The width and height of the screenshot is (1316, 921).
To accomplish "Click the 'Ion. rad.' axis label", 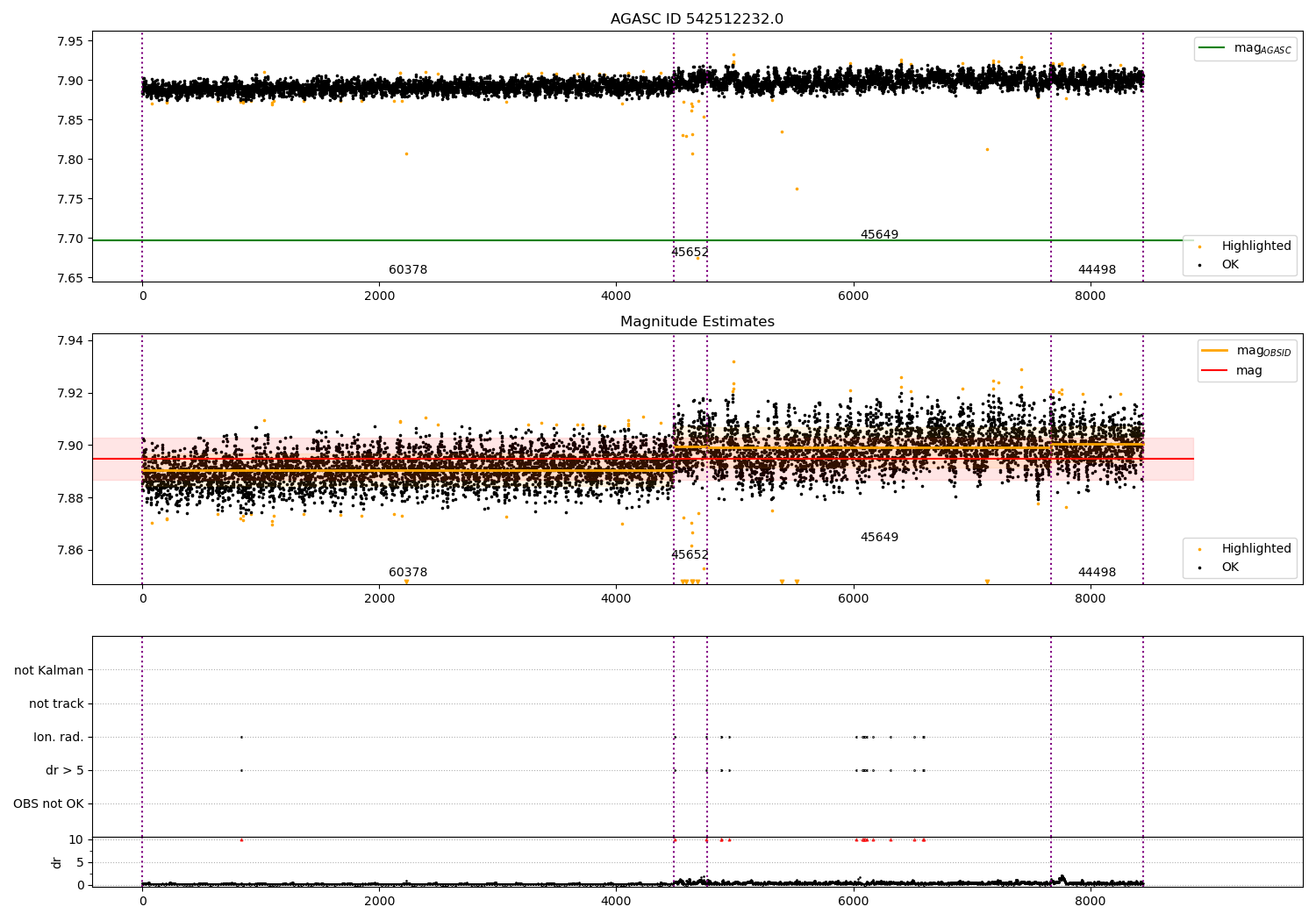I will pos(59,738).
